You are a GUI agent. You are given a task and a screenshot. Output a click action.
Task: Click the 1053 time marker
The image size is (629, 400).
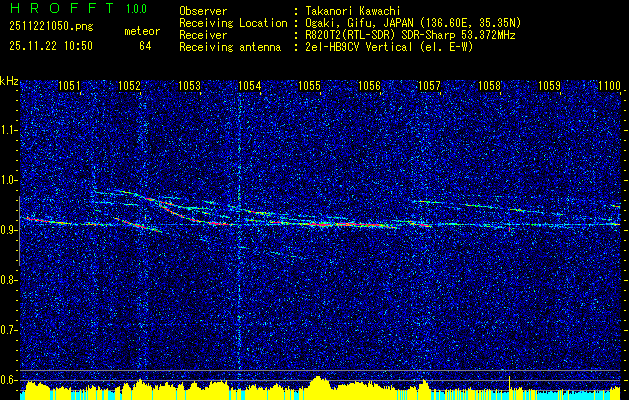click(x=189, y=85)
